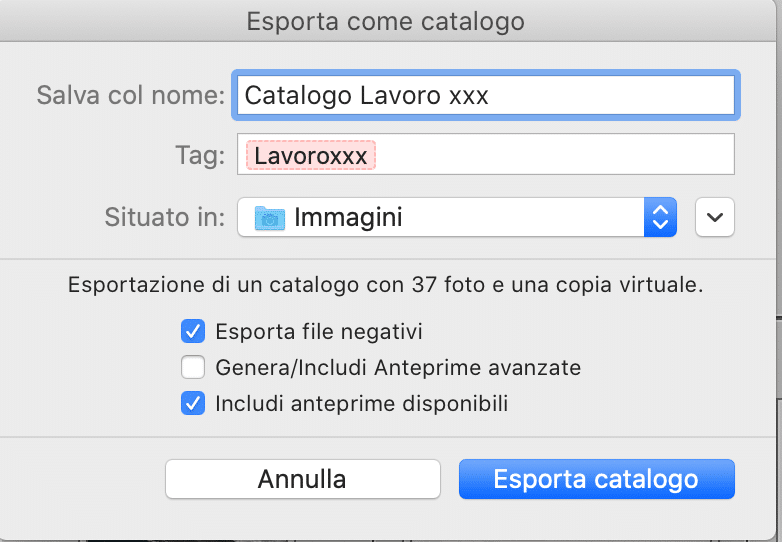Click the 37 foto export summary text
The width and height of the screenshot is (782, 542).
coord(386,285)
